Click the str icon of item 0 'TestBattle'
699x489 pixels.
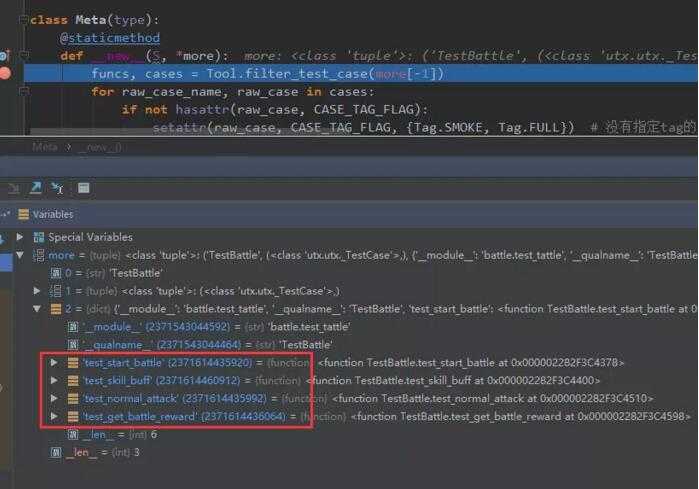point(56,273)
